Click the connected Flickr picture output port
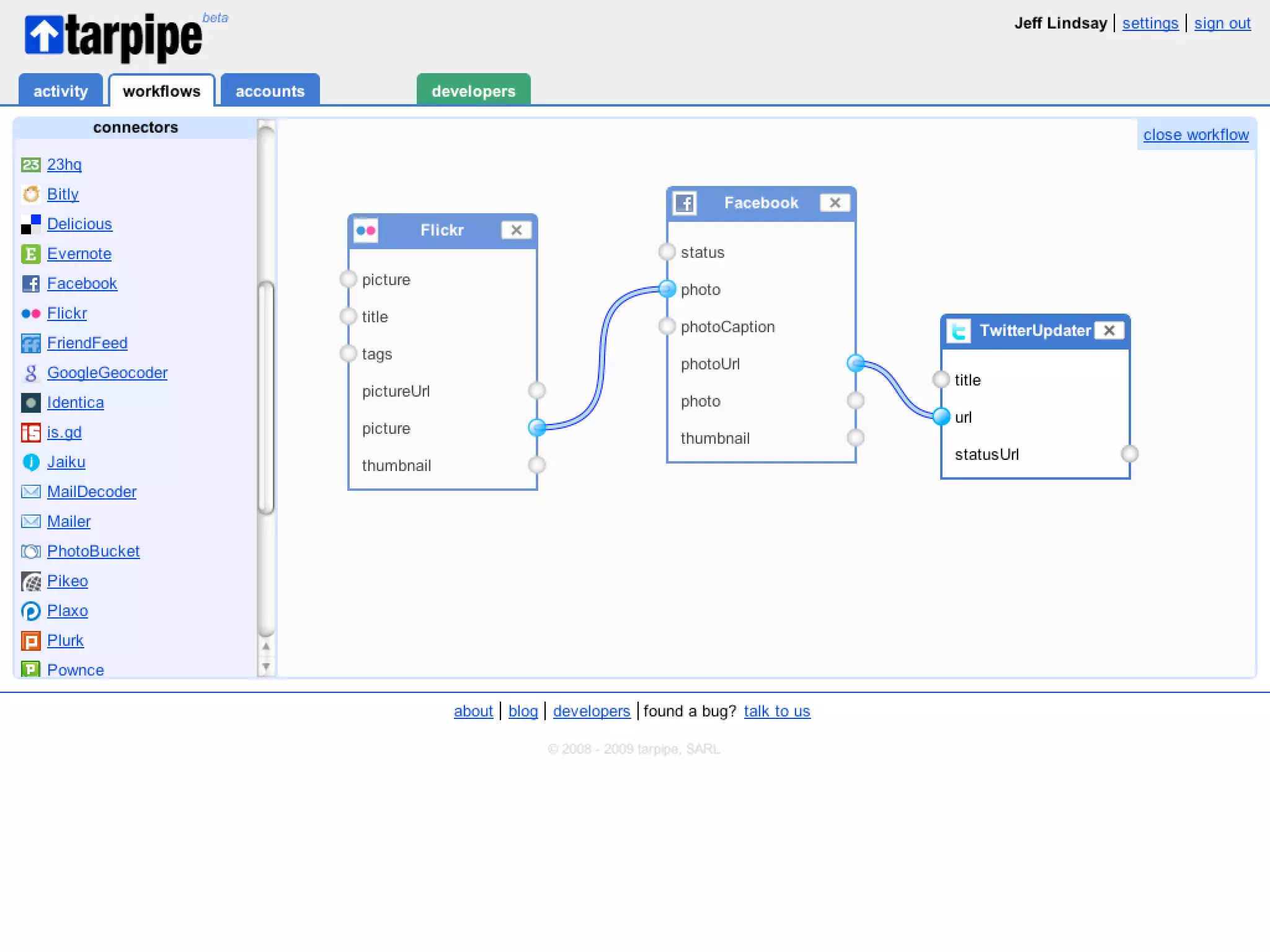1270x952 pixels. pyautogui.click(x=537, y=428)
